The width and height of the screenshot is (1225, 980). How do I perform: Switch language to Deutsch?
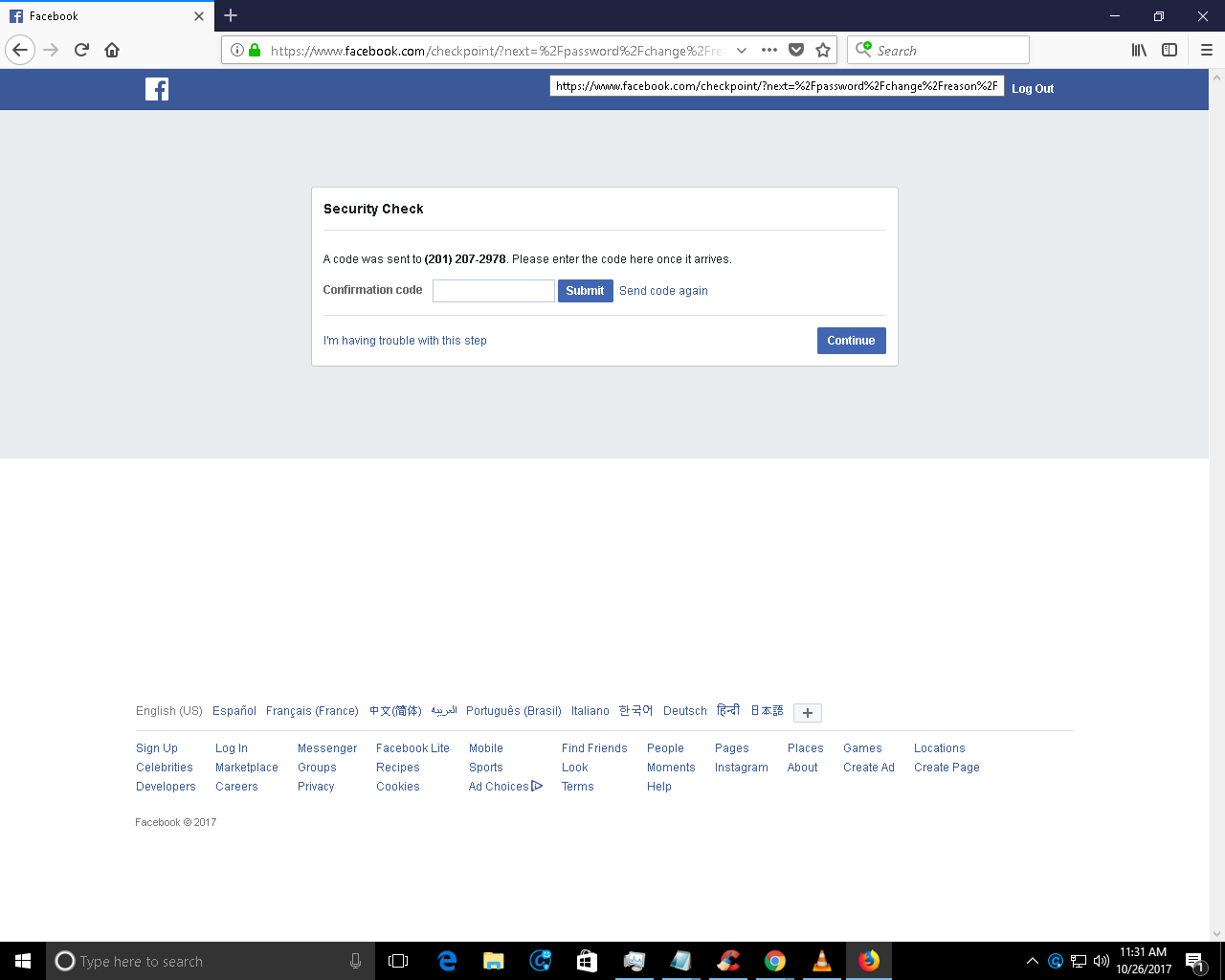click(685, 711)
